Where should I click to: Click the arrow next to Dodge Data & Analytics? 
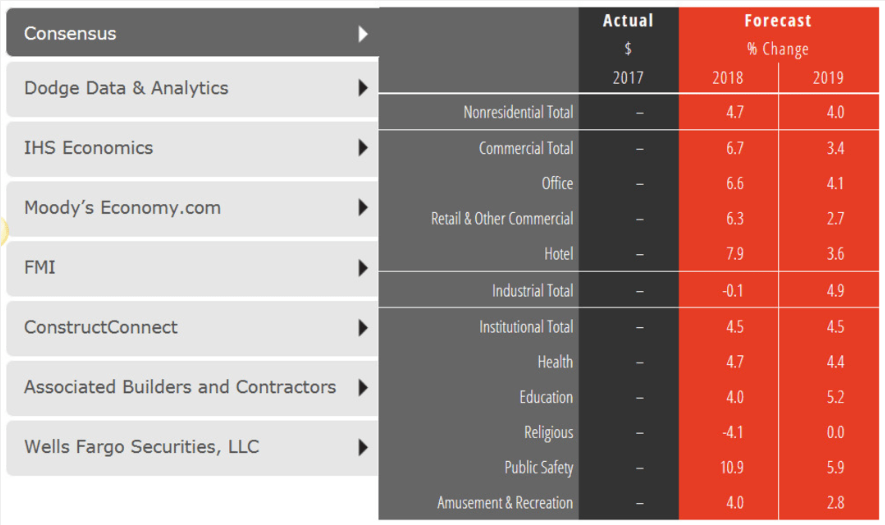pos(363,88)
